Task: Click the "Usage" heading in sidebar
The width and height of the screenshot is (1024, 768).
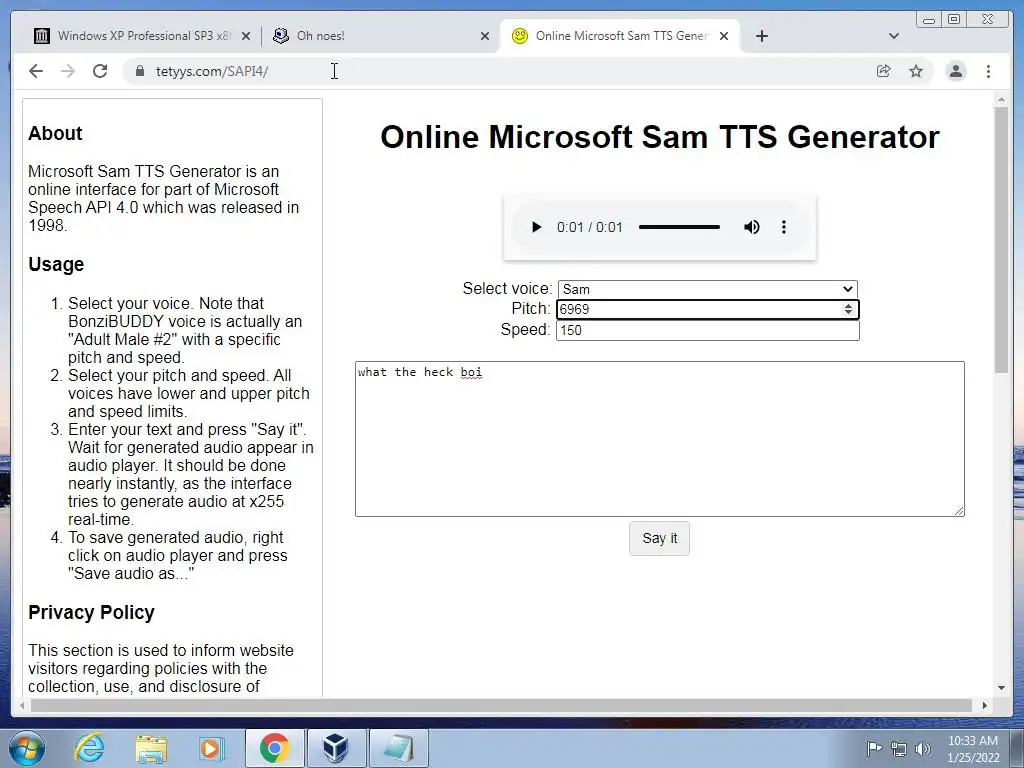Action: 56,264
